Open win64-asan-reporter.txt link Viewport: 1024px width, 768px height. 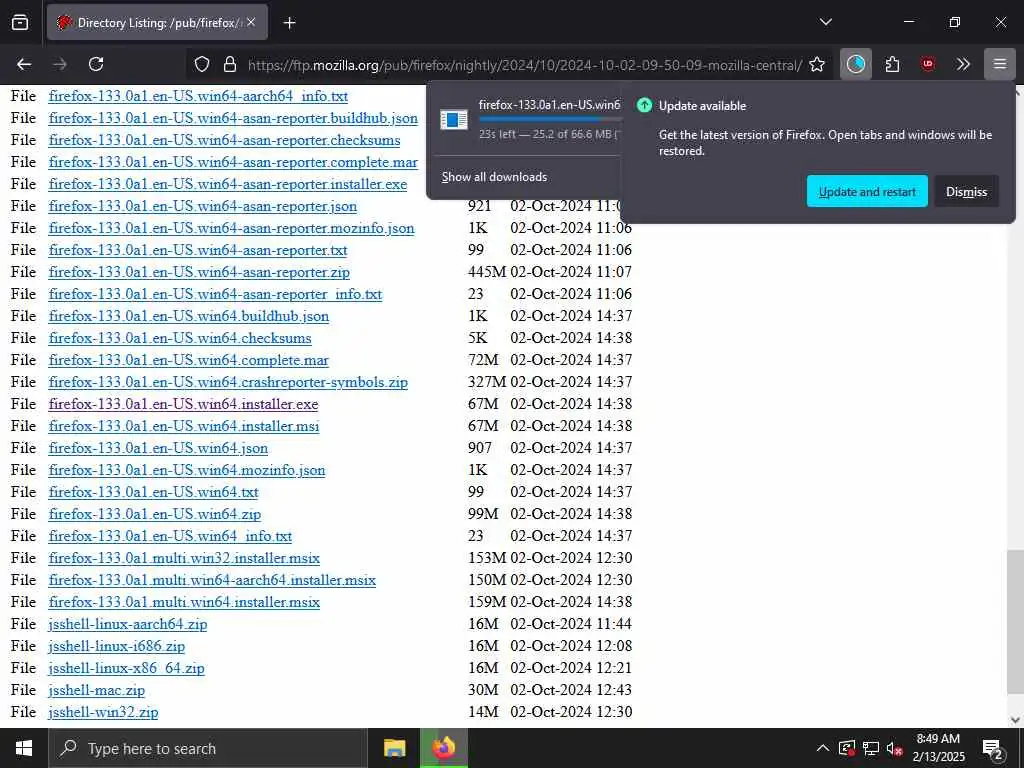click(x=198, y=250)
